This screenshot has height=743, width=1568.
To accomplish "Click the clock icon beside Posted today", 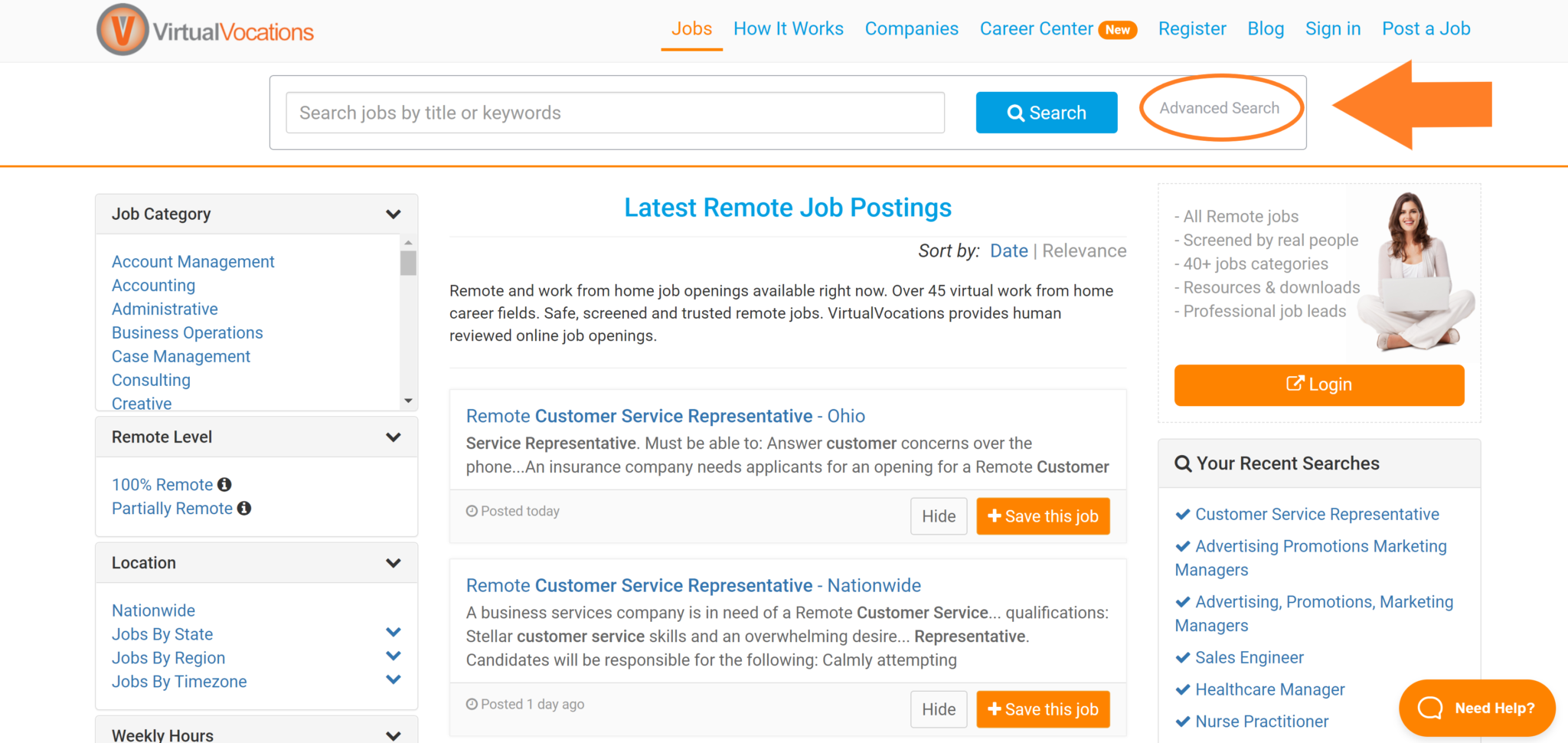I will tap(472, 511).
